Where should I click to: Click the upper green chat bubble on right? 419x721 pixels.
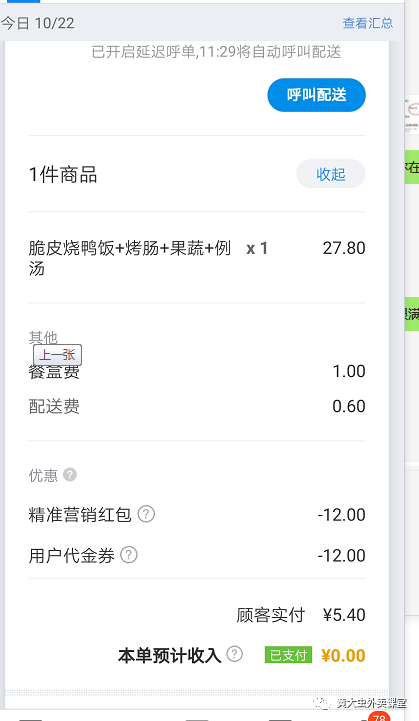point(412,166)
